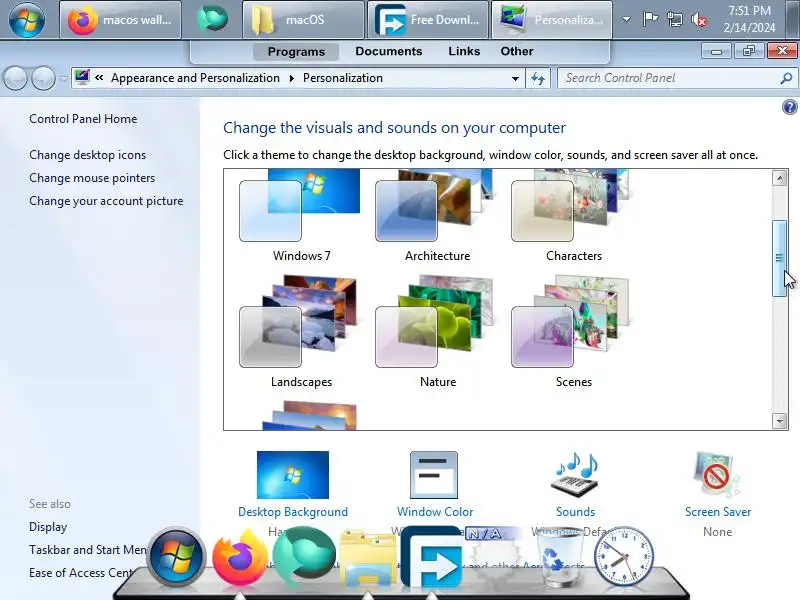Image resolution: width=800 pixels, height=600 pixels.
Task: Open the Other tab
Action: click(x=517, y=52)
